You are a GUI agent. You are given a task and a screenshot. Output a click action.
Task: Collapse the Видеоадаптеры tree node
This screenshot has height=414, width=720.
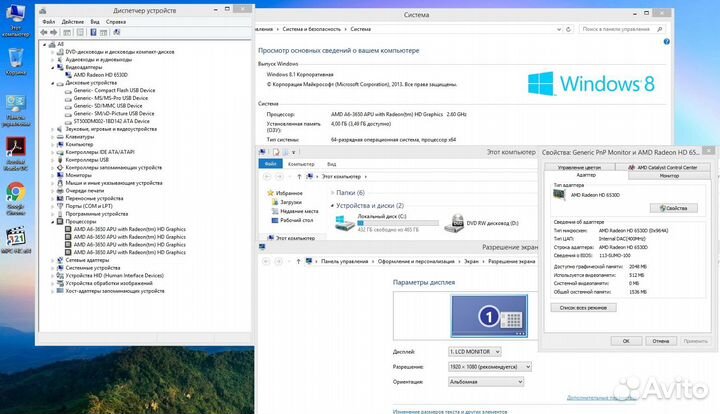[52, 67]
